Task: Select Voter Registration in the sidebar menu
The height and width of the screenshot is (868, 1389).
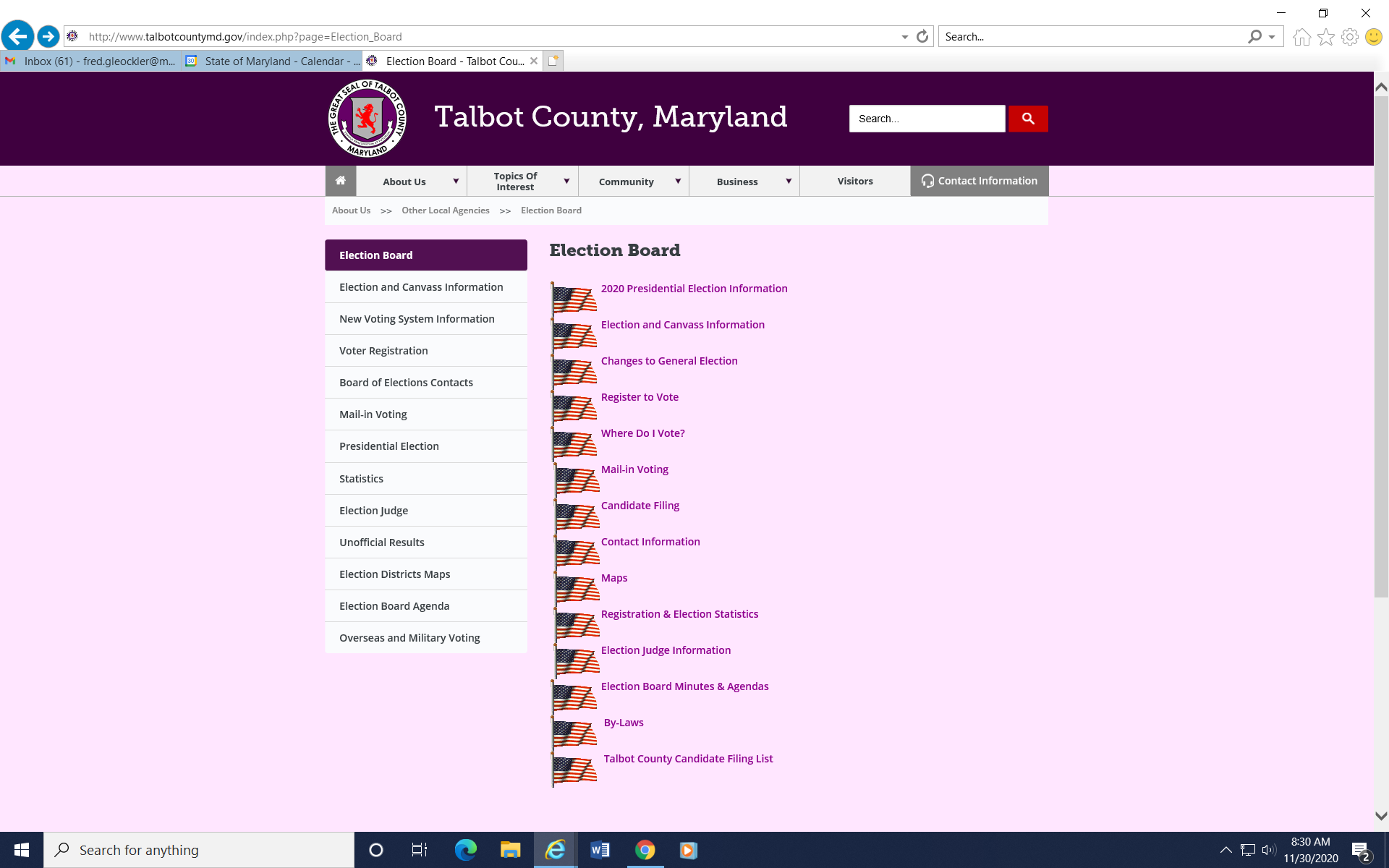Action: pos(383,351)
